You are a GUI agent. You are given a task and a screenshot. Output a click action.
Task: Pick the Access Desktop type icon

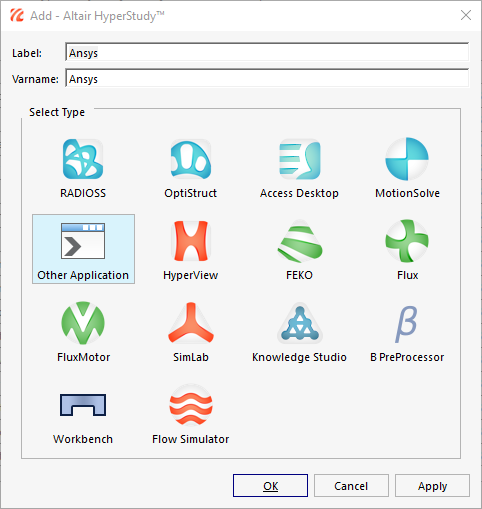coord(299,159)
